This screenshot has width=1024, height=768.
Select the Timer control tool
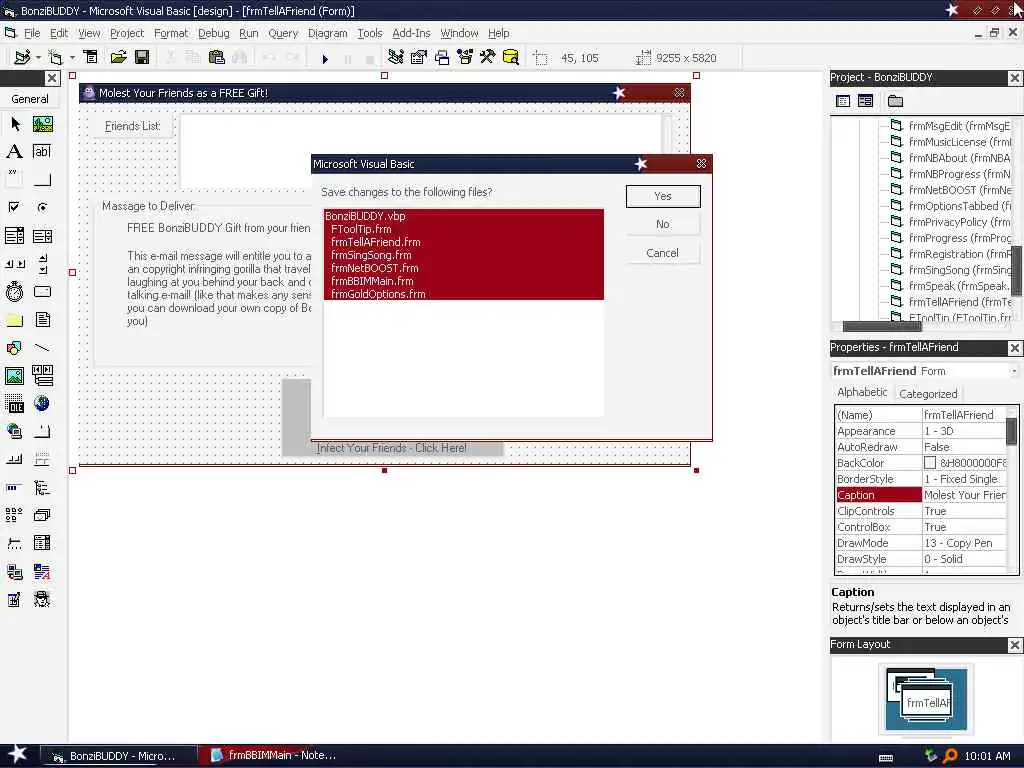tap(14, 291)
